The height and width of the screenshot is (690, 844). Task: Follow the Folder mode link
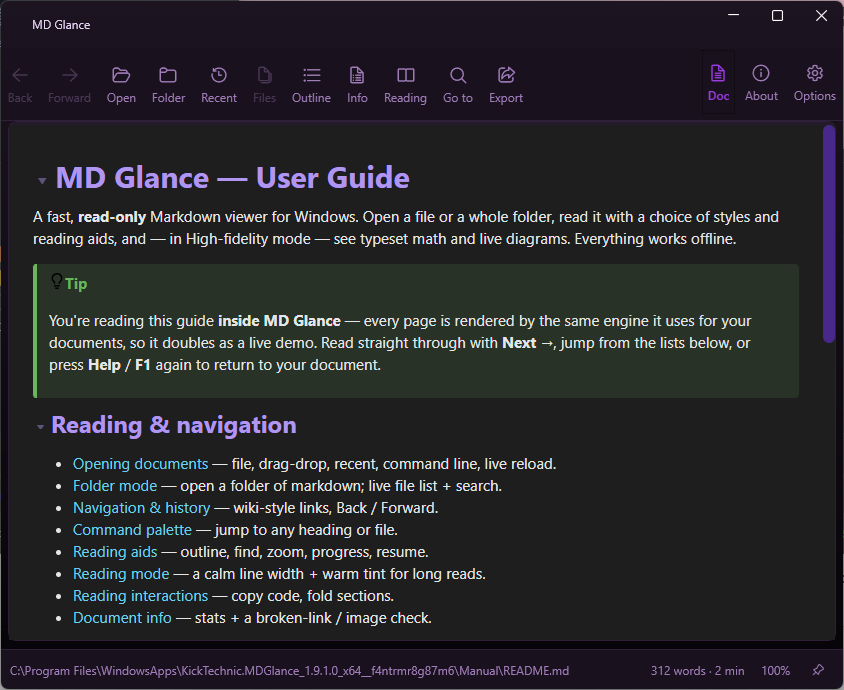click(115, 486)
